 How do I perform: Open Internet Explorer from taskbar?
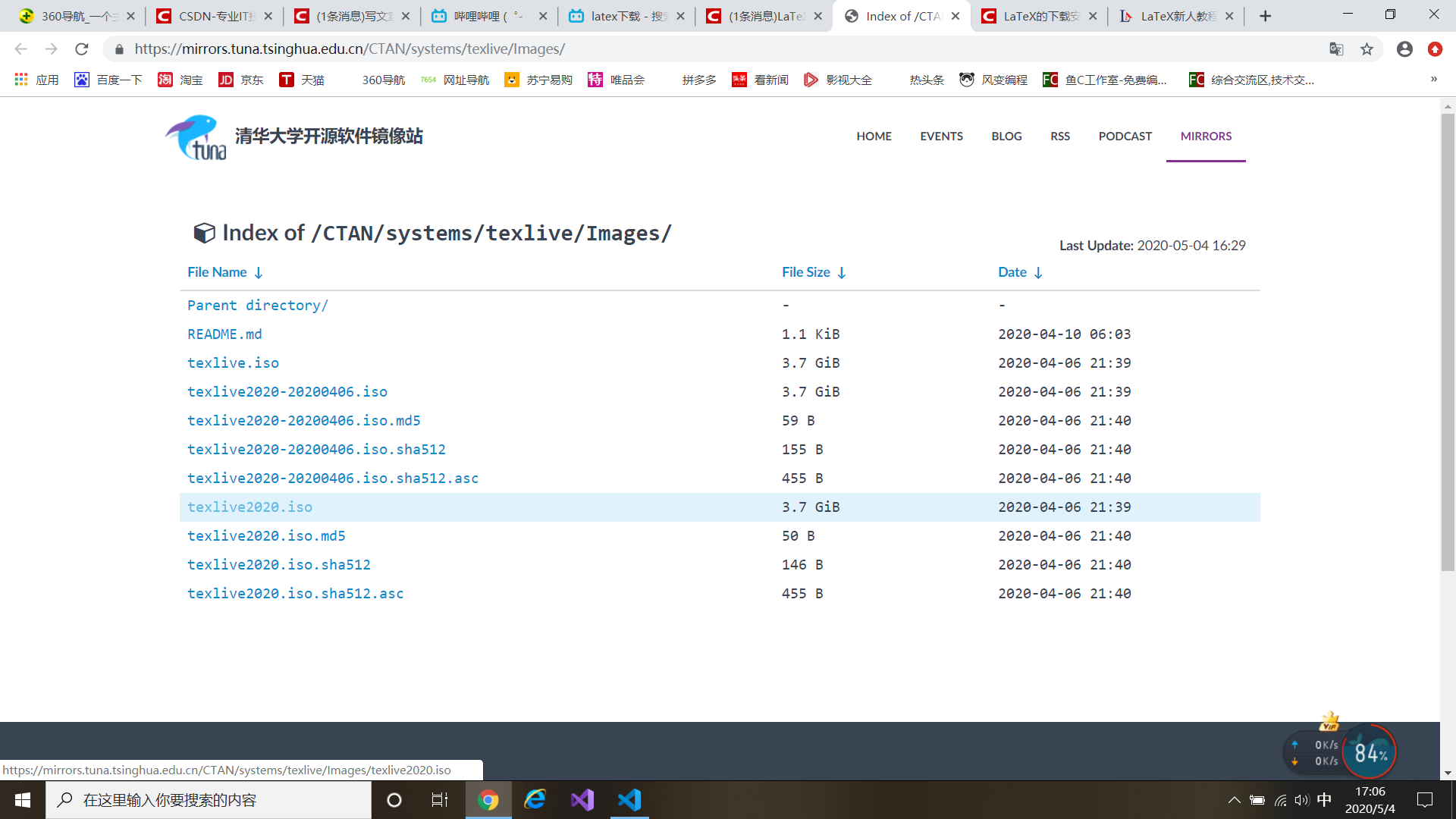tap(535, 800)
